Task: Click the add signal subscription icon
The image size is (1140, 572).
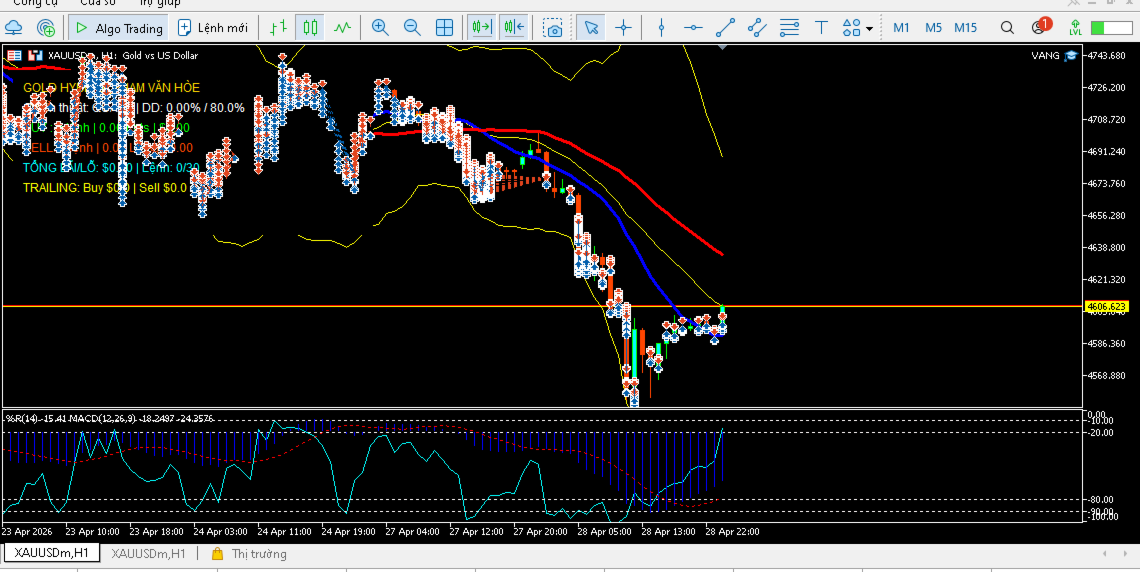Action: tap(46, 28)
